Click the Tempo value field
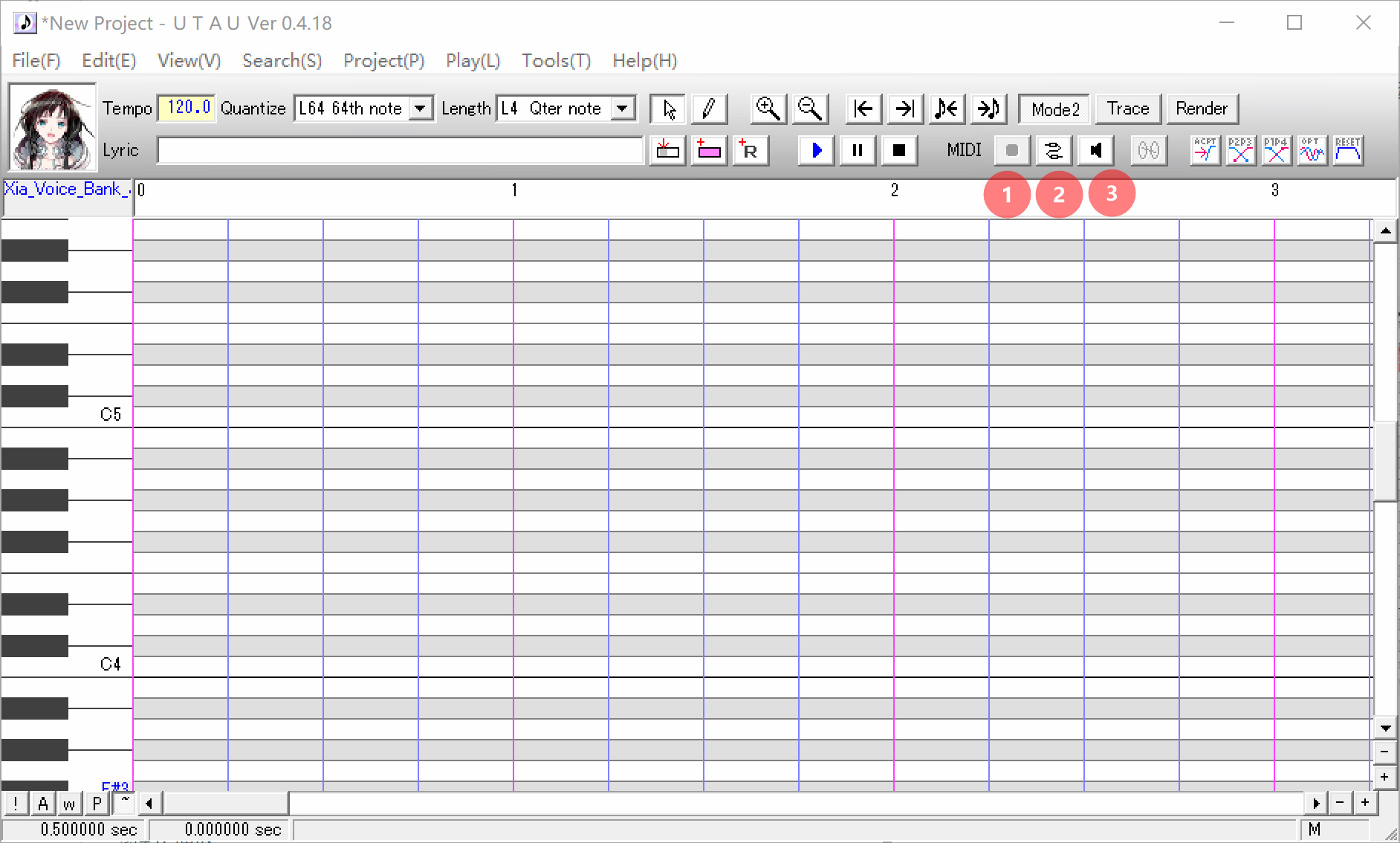Image resolution: width=1400 pixels, height=843 pixels. pos(187,109)
